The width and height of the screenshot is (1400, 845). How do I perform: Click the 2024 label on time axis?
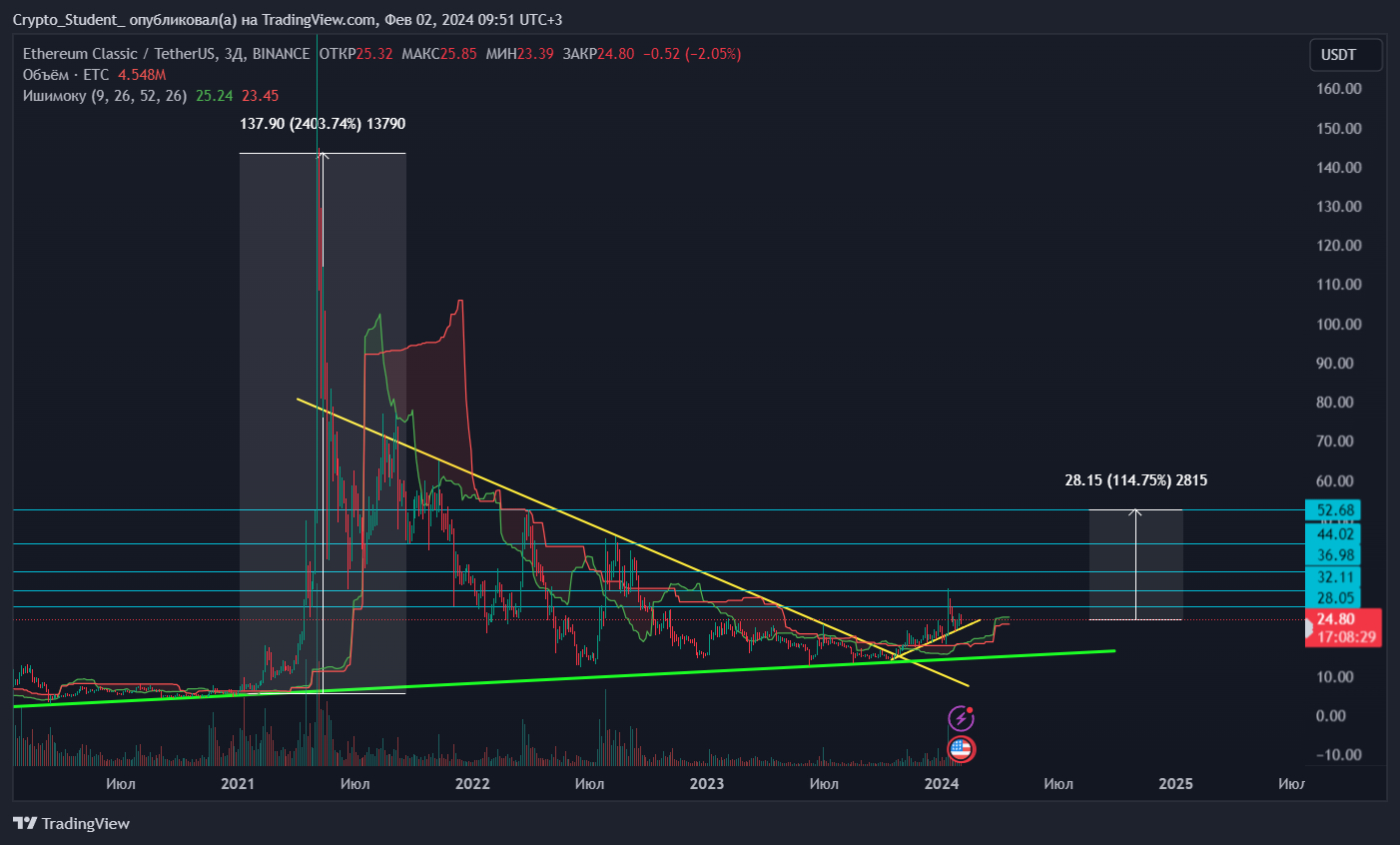point(942,783)
